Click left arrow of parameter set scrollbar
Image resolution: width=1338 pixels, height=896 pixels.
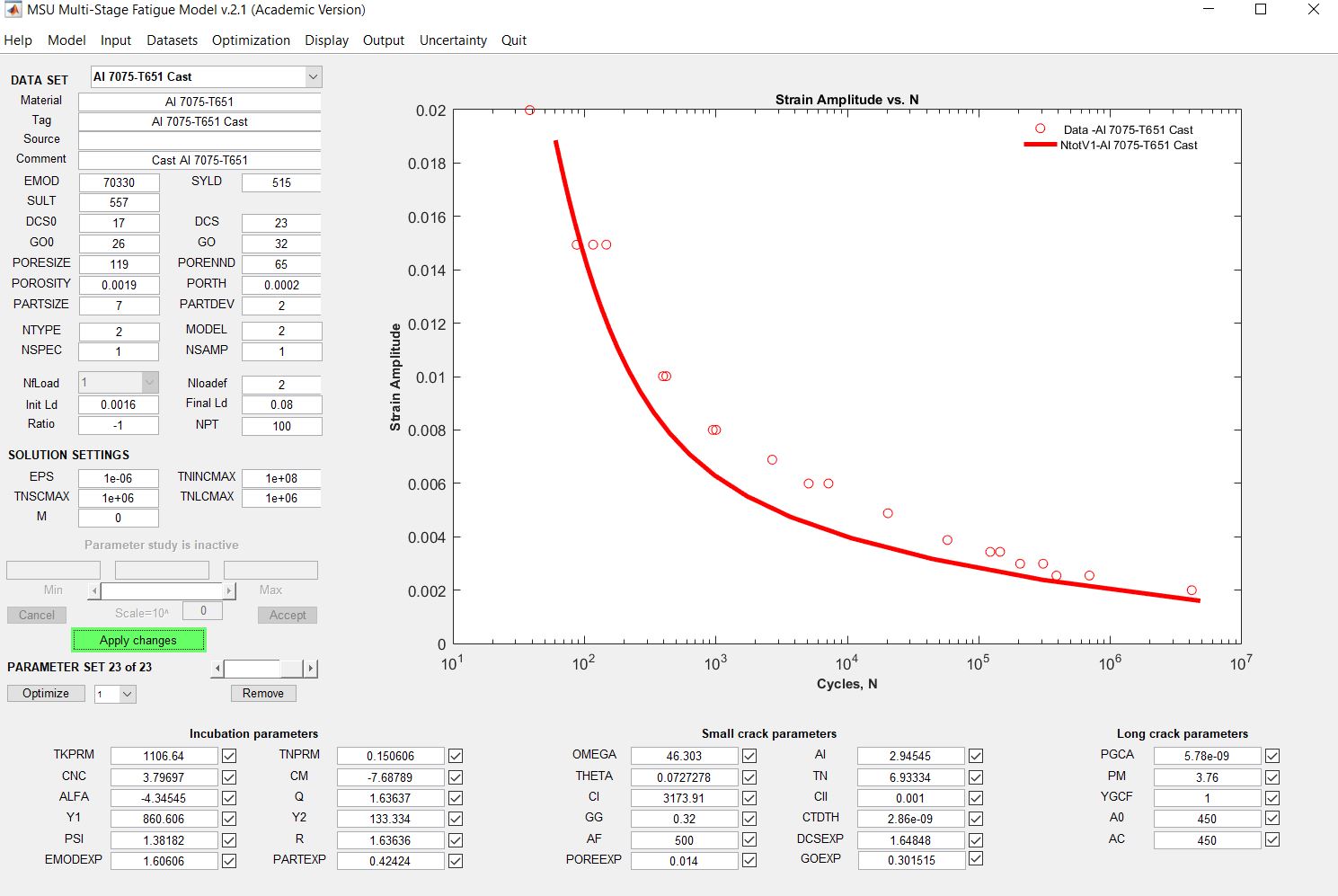(x=217, y=669)
